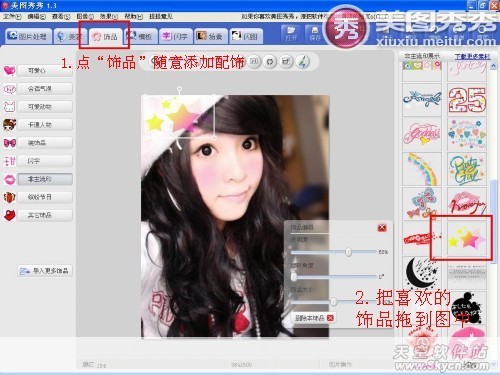Click the sticker panel scroll-up arrow

click(x=493, y=66)
